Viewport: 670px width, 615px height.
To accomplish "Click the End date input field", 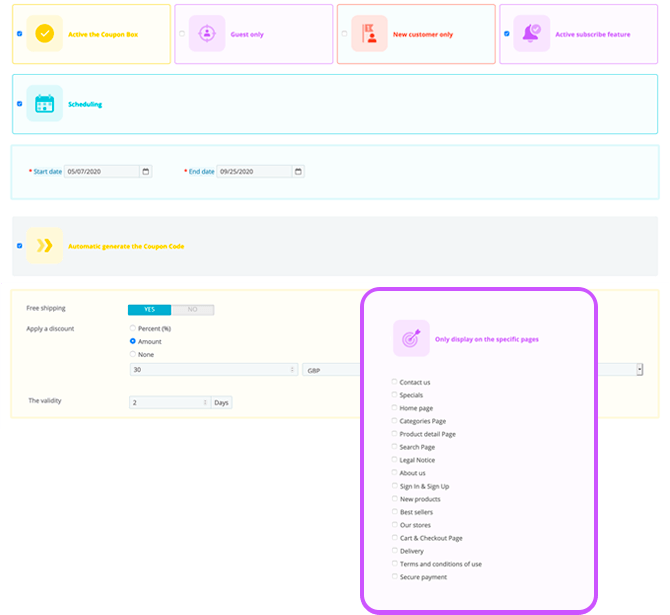I will 255,171.
